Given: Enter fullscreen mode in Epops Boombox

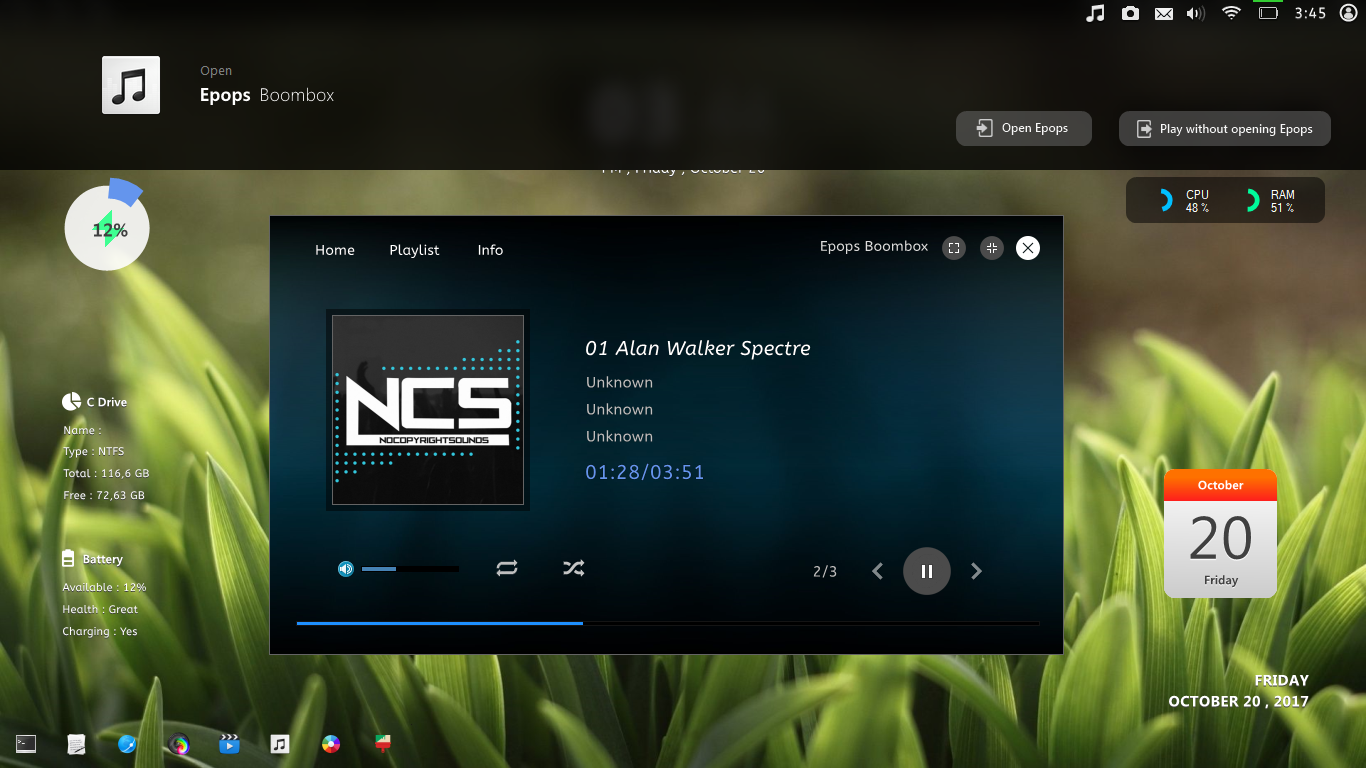Looking at the screenshot, I should 954,248.
